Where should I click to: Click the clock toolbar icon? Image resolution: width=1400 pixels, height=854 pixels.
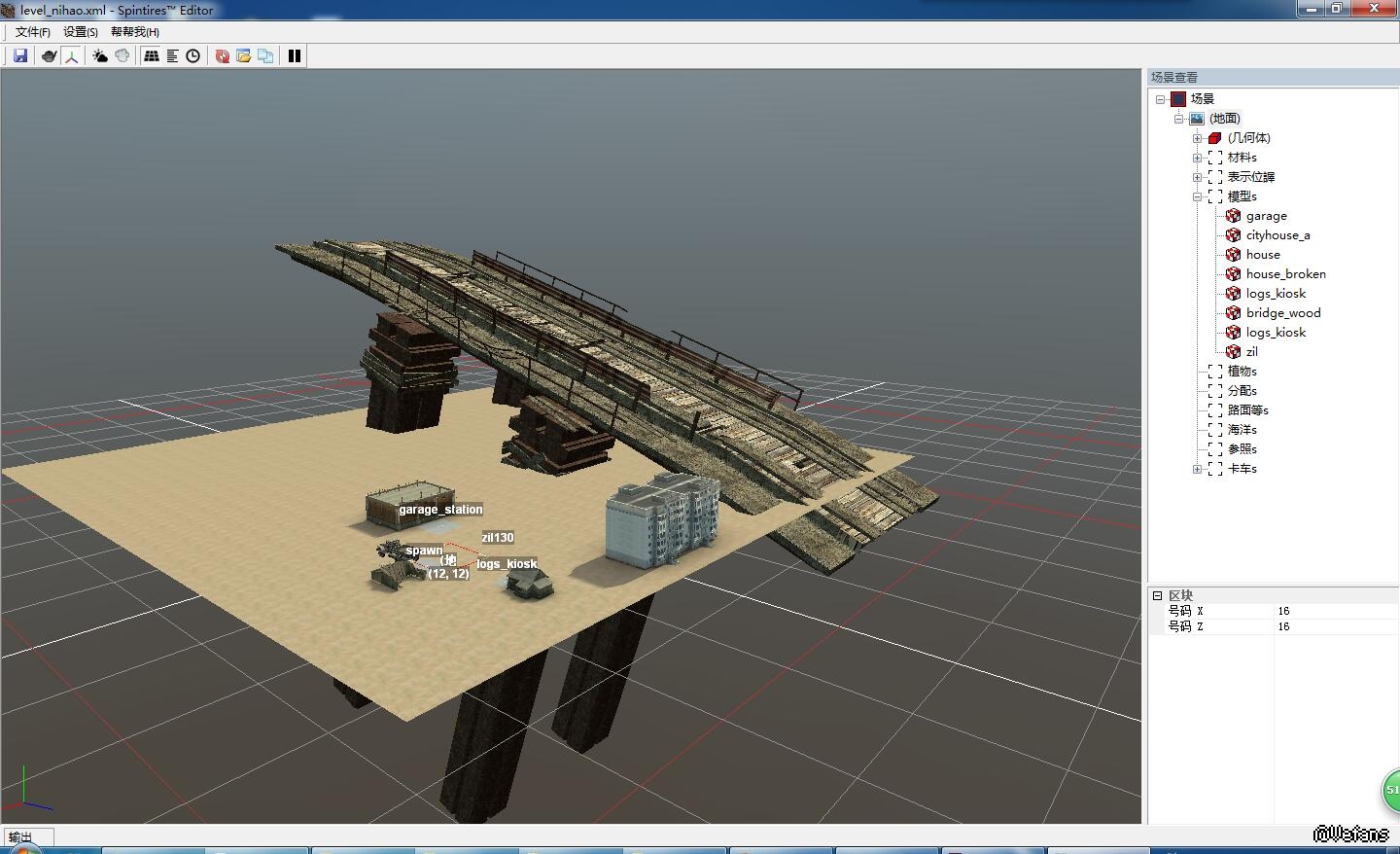pos(193,56)
